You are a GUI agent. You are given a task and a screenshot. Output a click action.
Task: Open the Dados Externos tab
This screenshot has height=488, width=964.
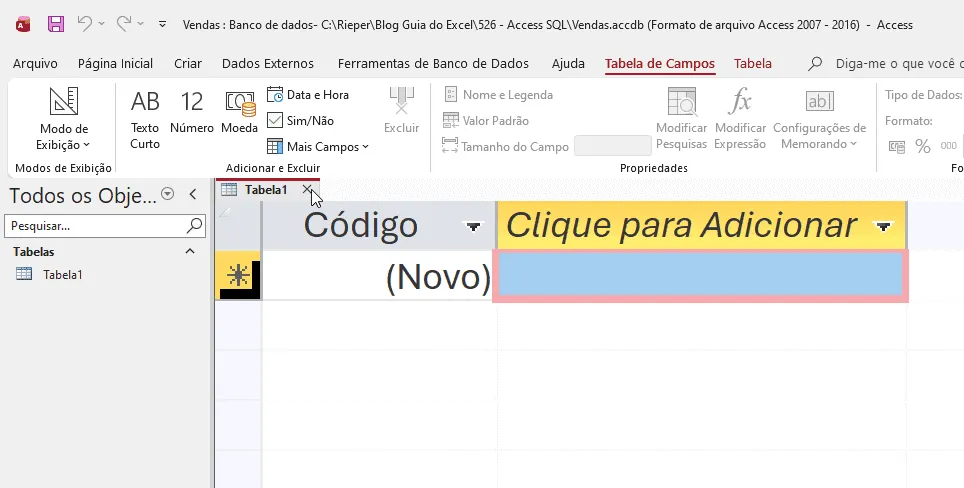coord(267,63)
